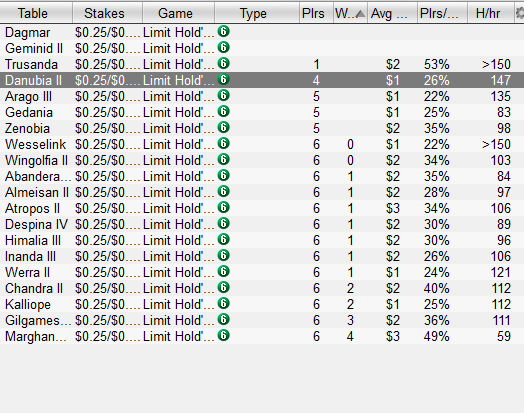Click the 6-max badge beside Zenobia table

pos(223,128)
